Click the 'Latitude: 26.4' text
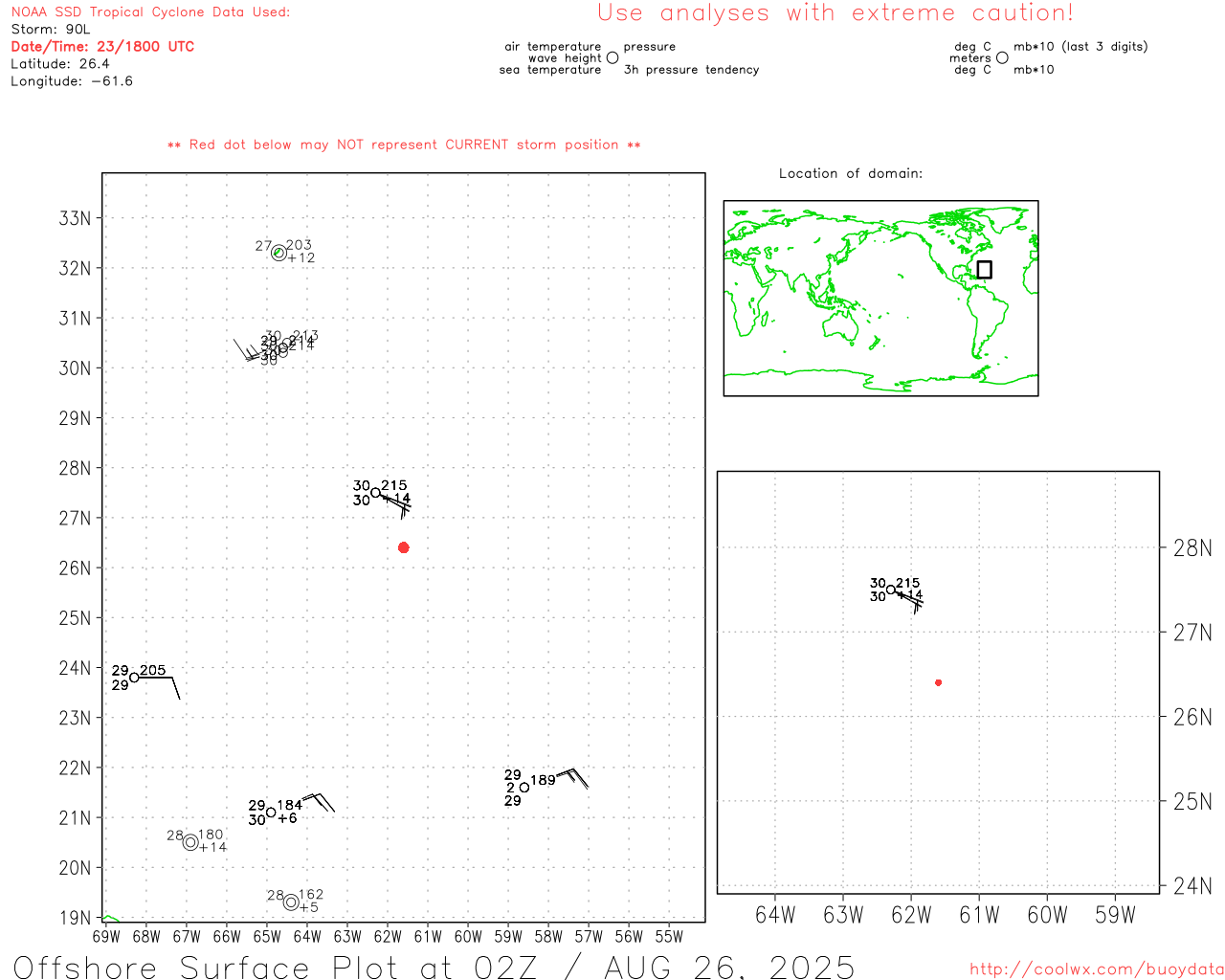This screenshot has height=980, width=1225. (60, 64)
